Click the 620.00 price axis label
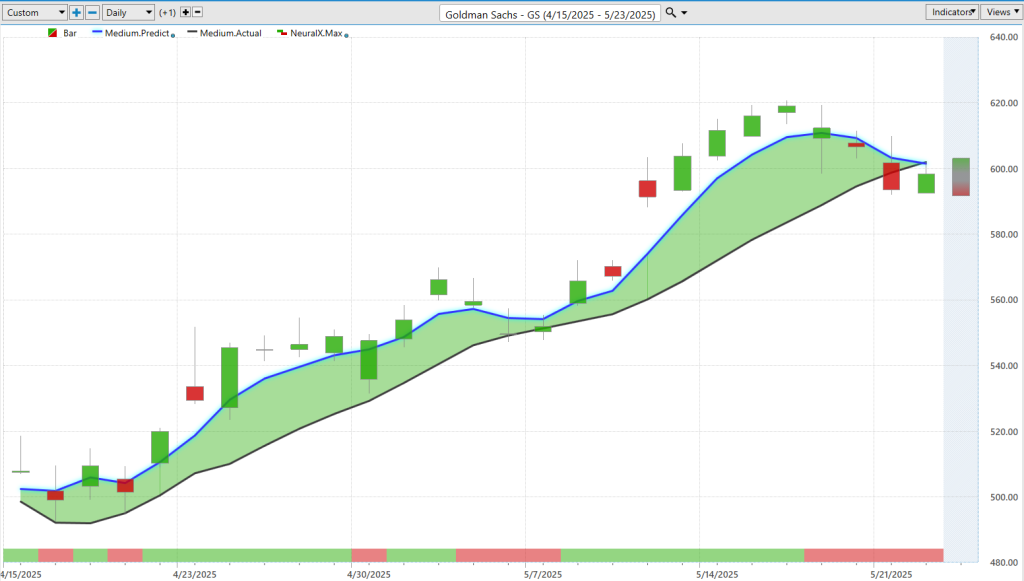 (x=1003, y=103)
